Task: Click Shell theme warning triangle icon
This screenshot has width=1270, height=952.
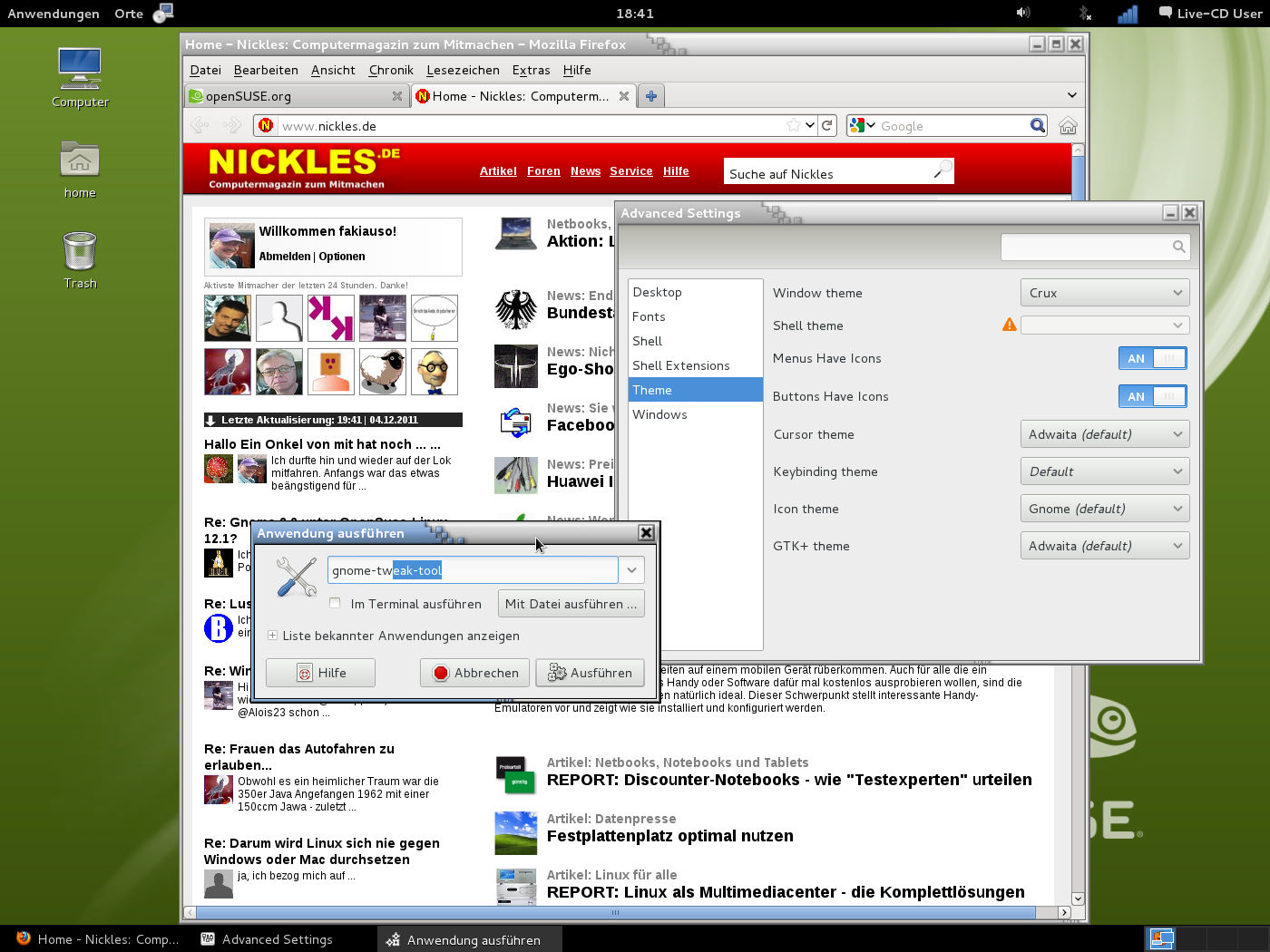Action: [1009, 325]
